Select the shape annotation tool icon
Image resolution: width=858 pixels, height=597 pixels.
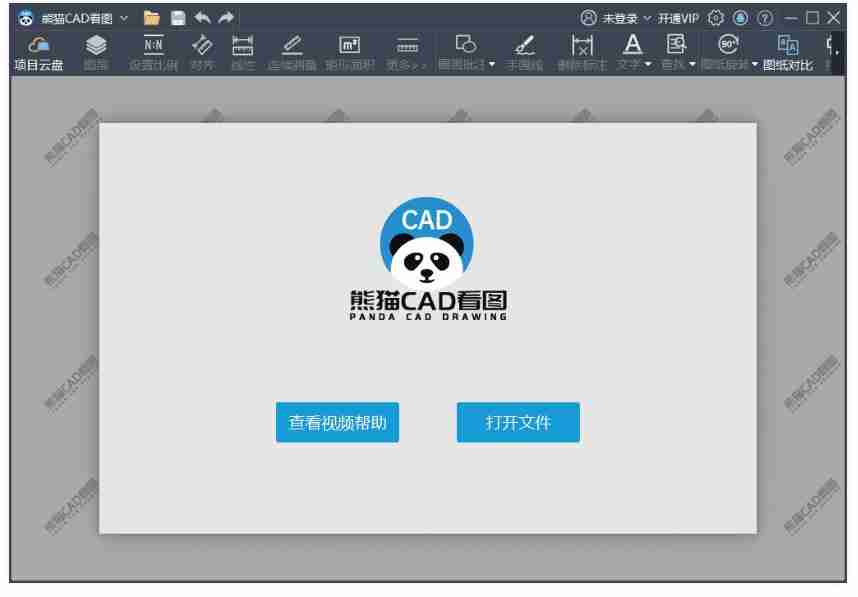click(x=465, y=44)
